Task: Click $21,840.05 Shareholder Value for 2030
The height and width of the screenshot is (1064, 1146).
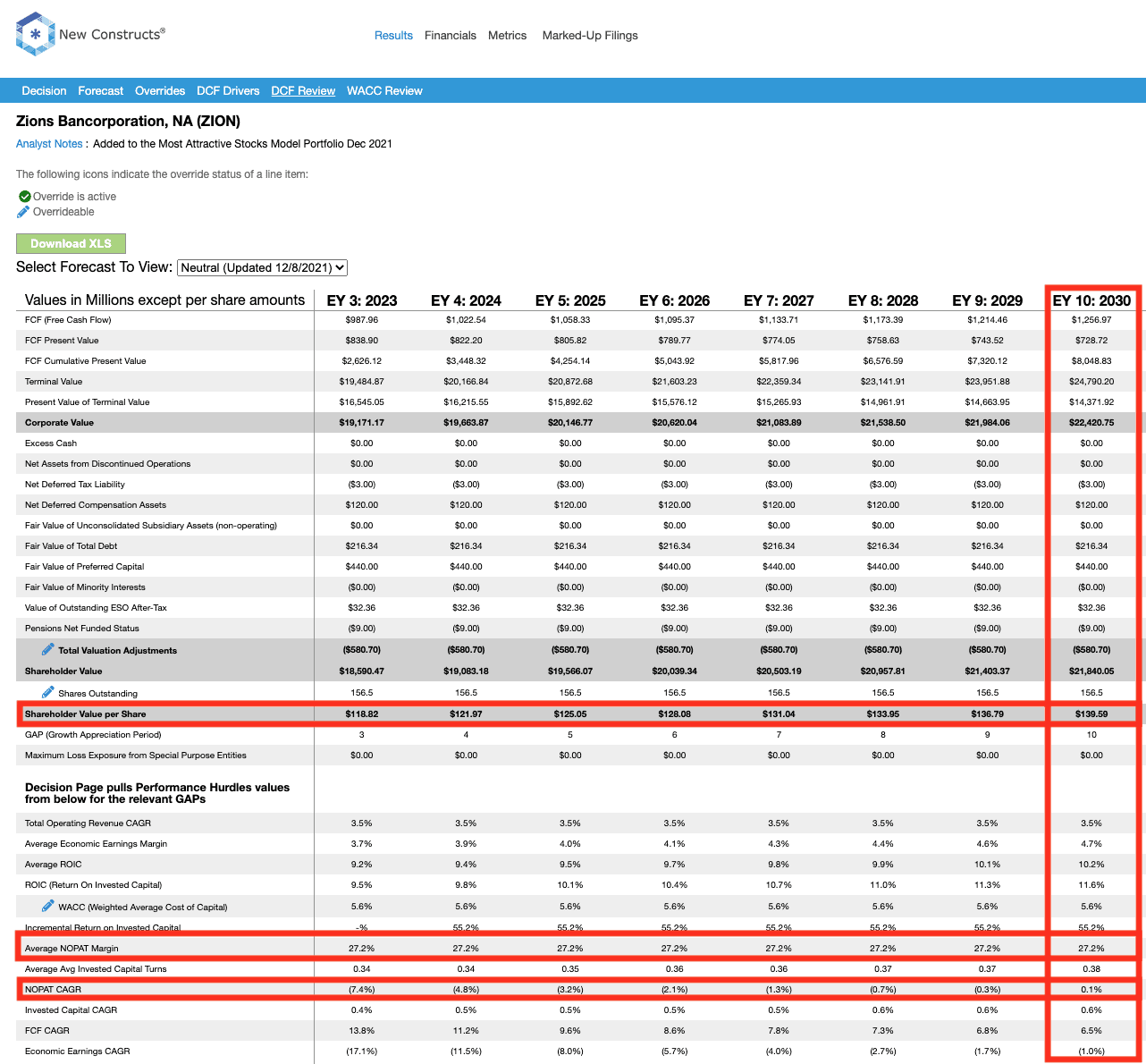Action: coord(1091,671)
